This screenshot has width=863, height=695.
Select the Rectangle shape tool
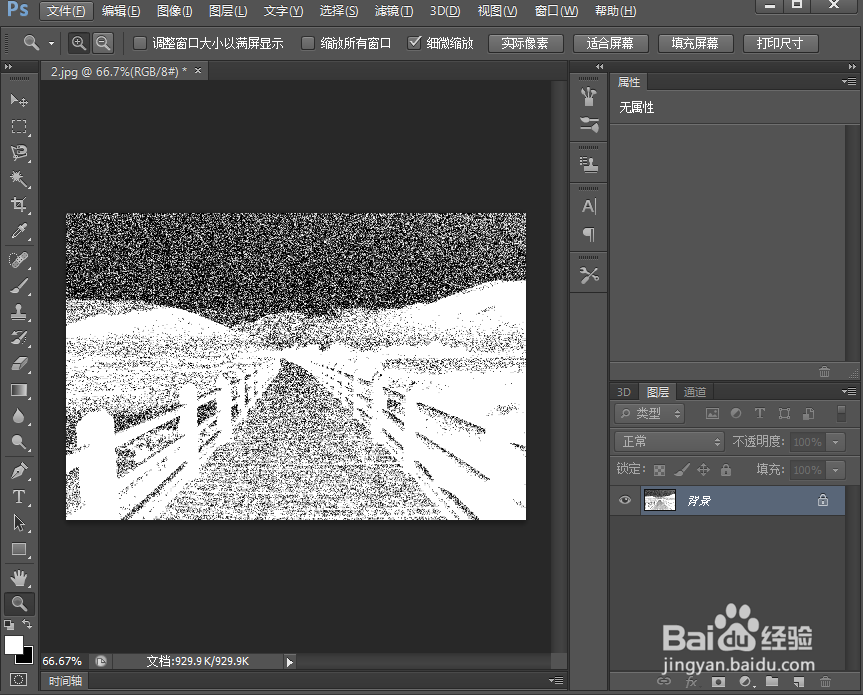click(x=19, y=549)
